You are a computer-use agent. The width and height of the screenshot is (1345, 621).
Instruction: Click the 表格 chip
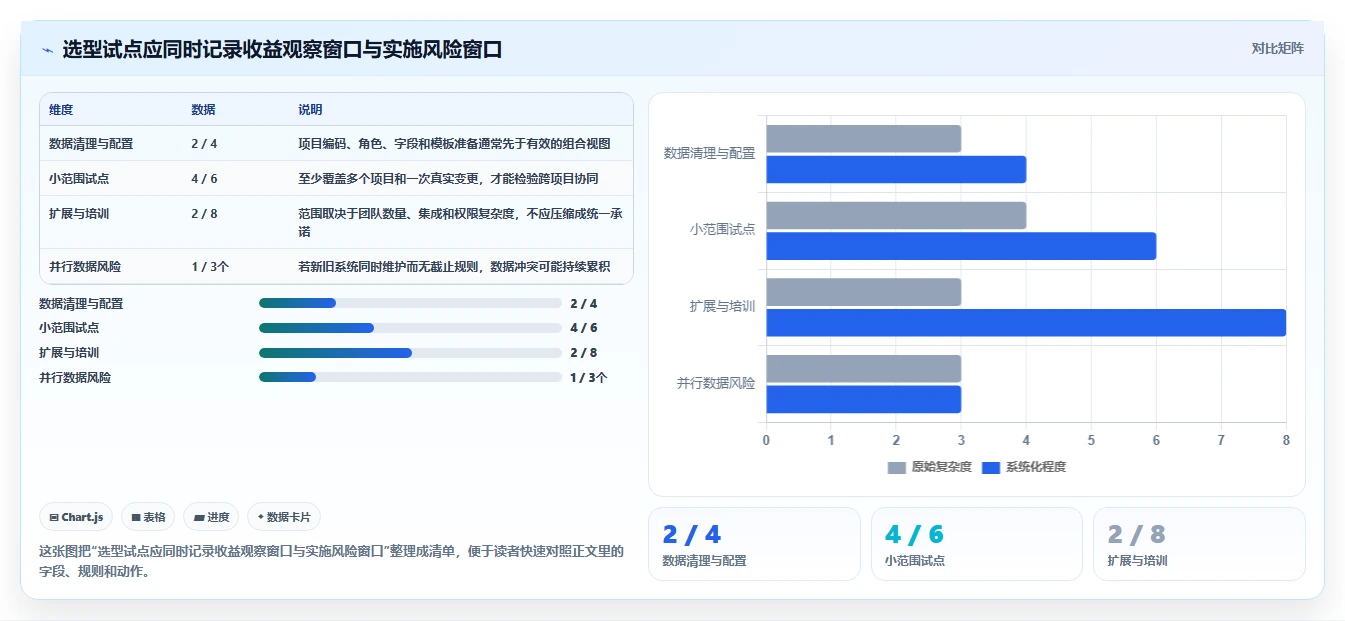148,517
